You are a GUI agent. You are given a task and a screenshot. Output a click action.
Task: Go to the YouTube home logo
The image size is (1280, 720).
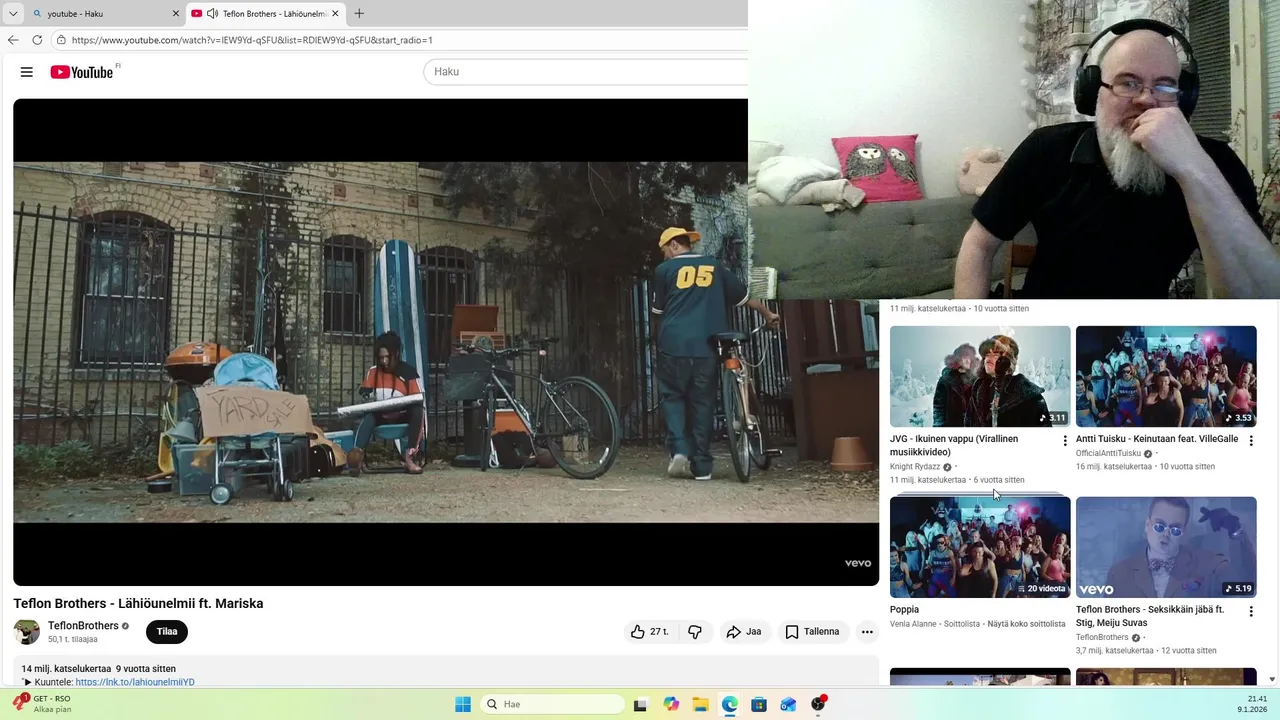coord(82,72)
